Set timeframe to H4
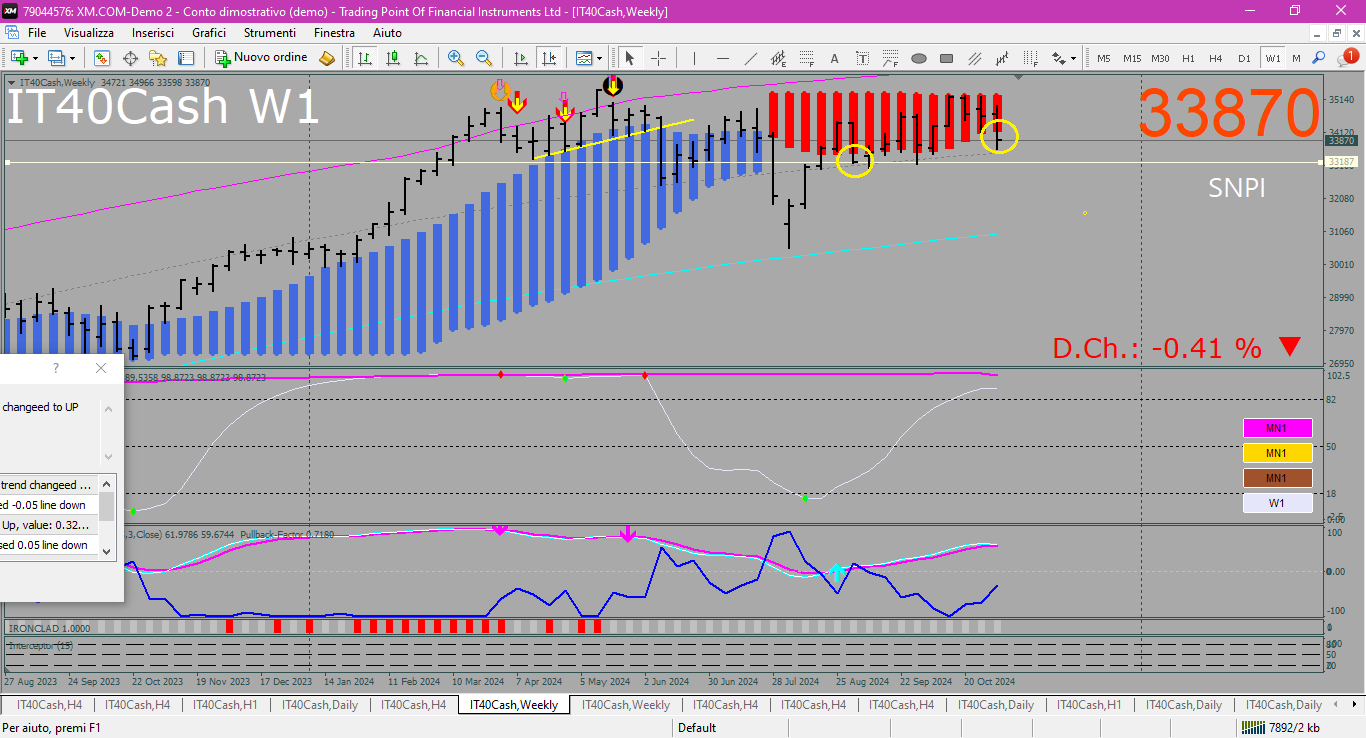 click(1216, 58)
